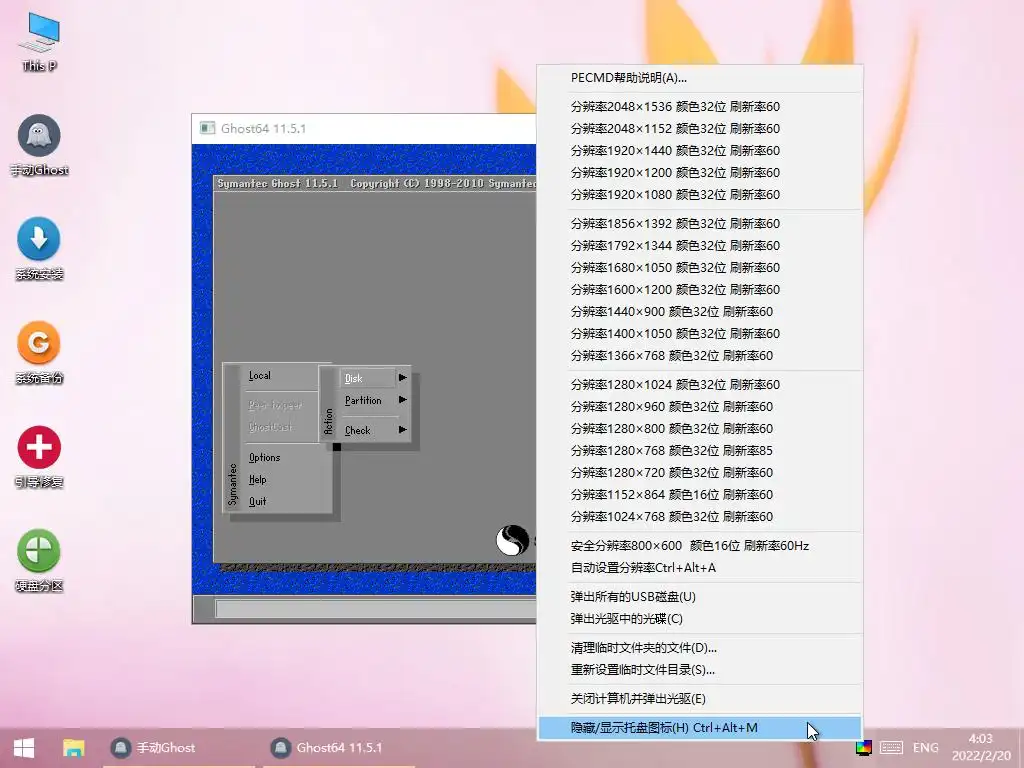Select 弹出光驱中的光碟(C)
This screenshot has width=1024, height=768.
(699, 619)
